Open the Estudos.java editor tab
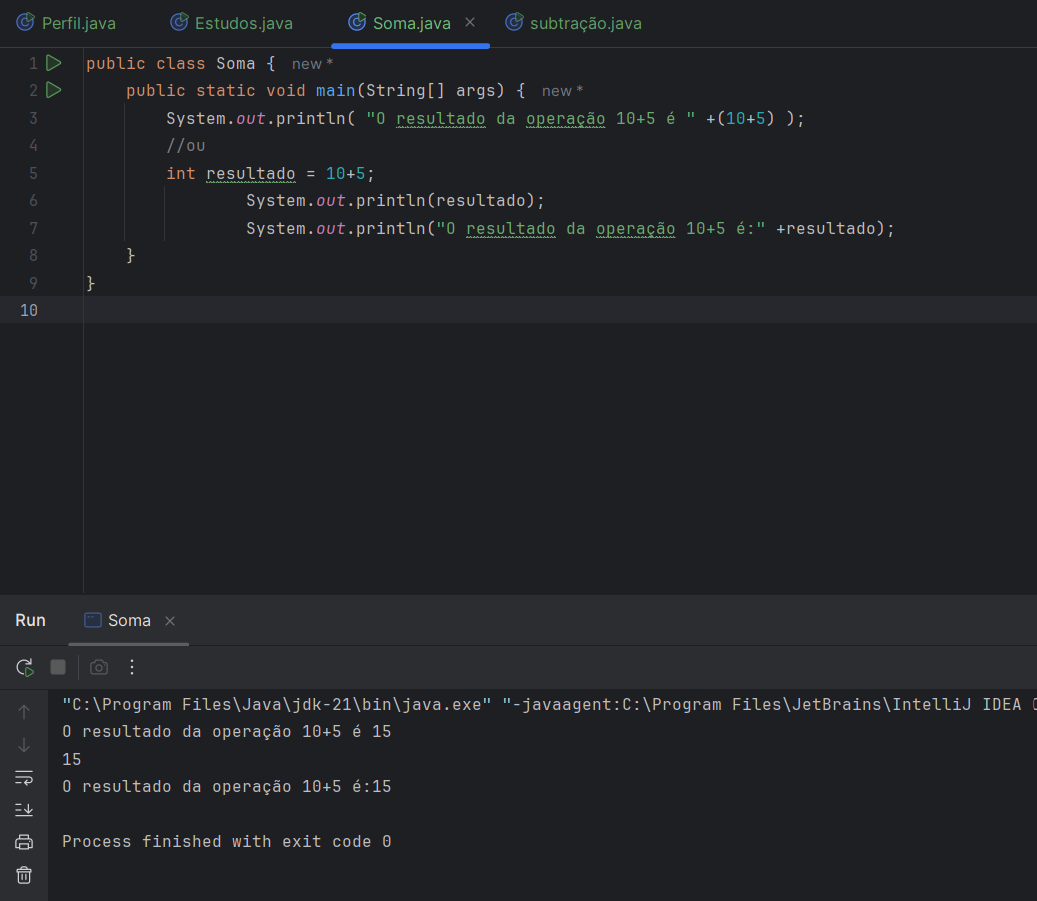Screen dimensions: 1037x901 [231, 23]
